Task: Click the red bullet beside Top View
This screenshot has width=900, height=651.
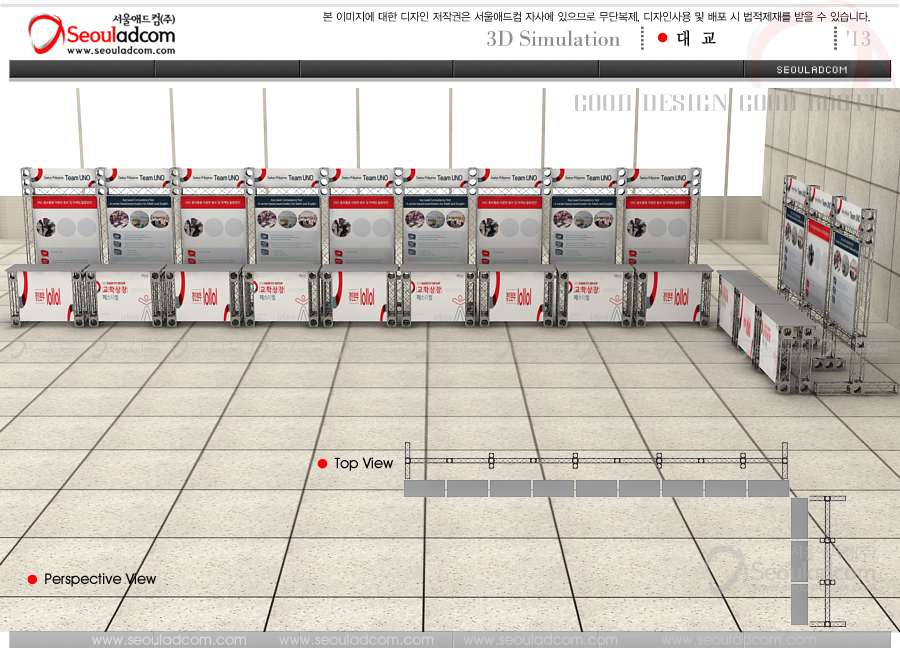Action: click(322, 464)
